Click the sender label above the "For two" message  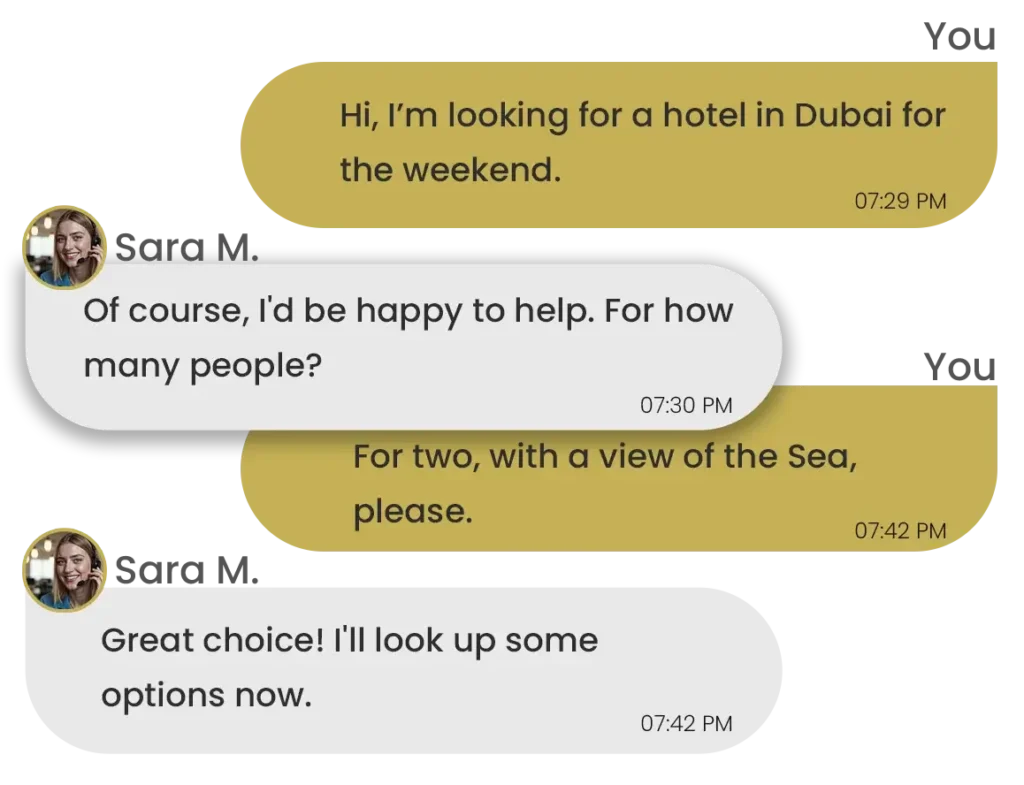point(961,368)
